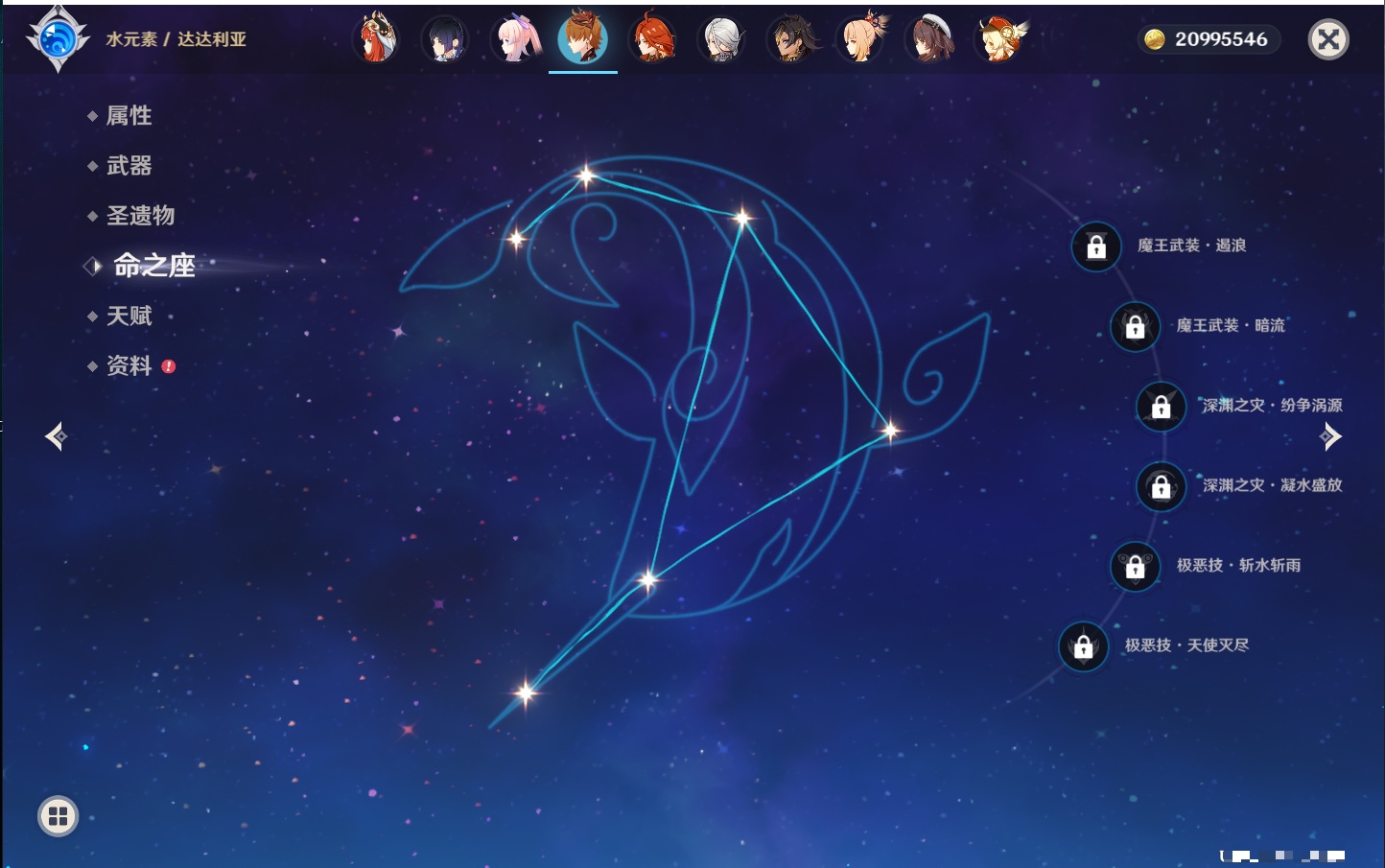Open the locked 深渊之灾·纷争涡源 constellation icon
Viewport: 1385px width, 868px height.
tap(1161, 406)
